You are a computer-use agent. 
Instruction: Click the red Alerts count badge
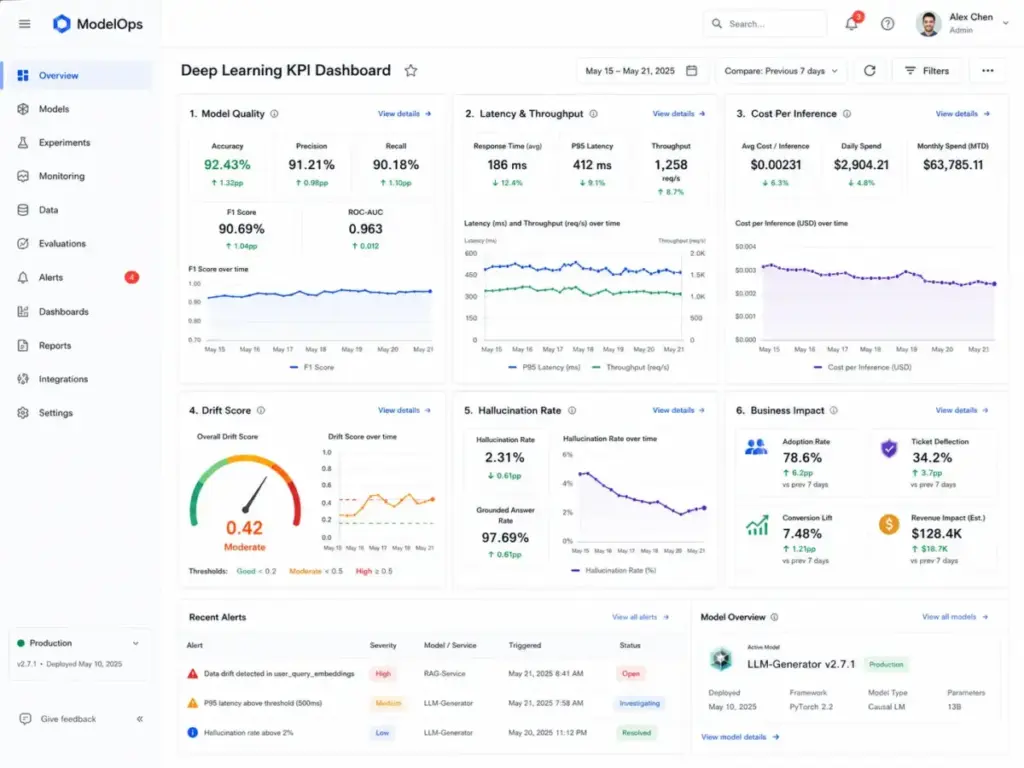[132, 278]
